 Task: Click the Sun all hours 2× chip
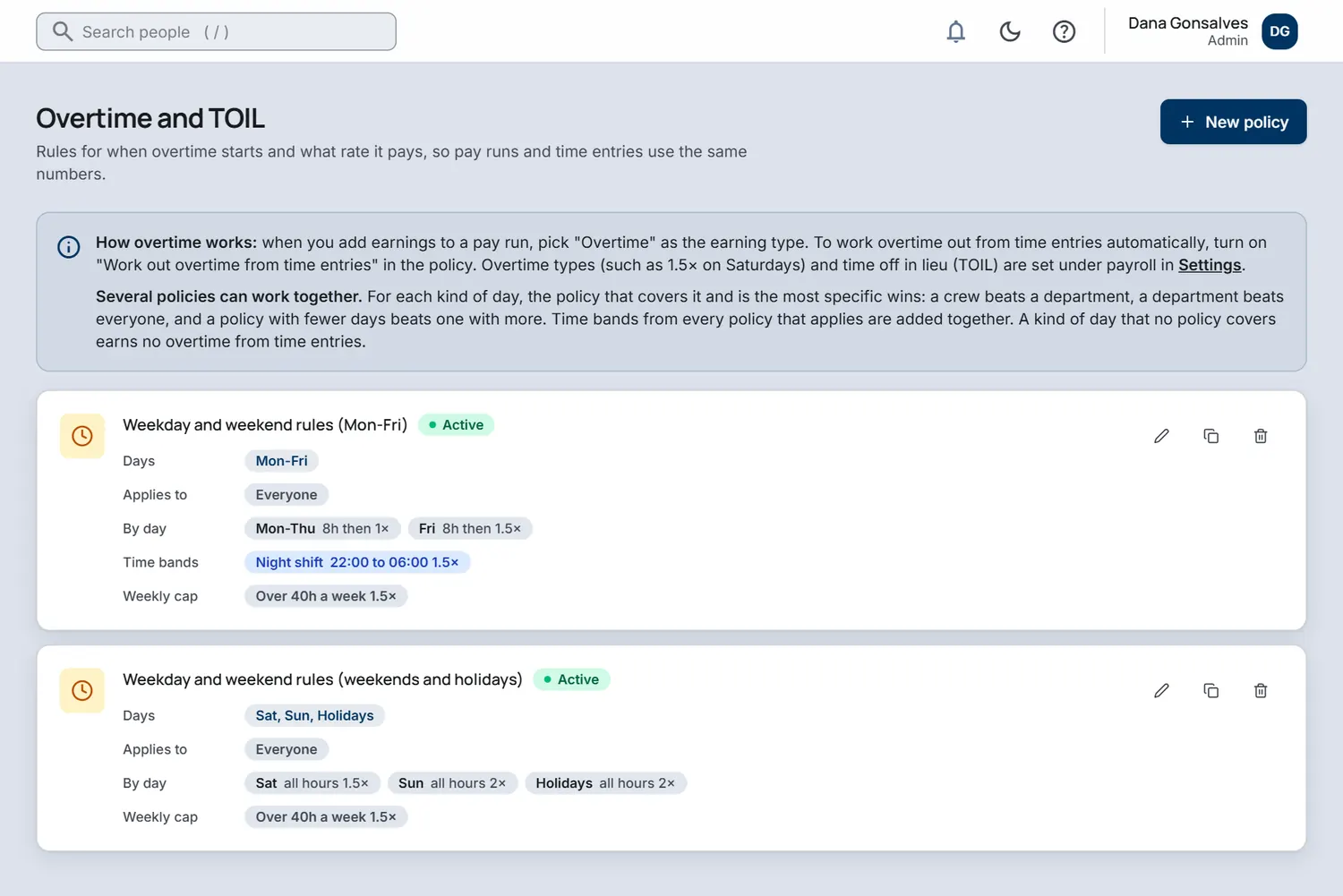click(x=452, y=783)
